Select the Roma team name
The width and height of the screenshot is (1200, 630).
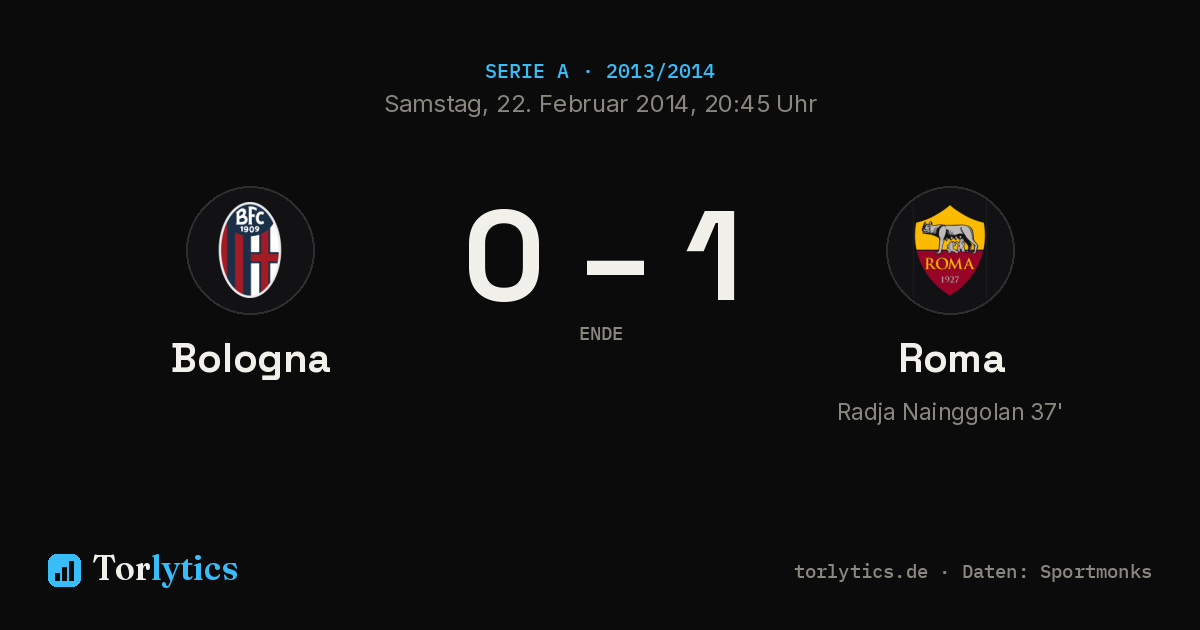click(951, 359)
